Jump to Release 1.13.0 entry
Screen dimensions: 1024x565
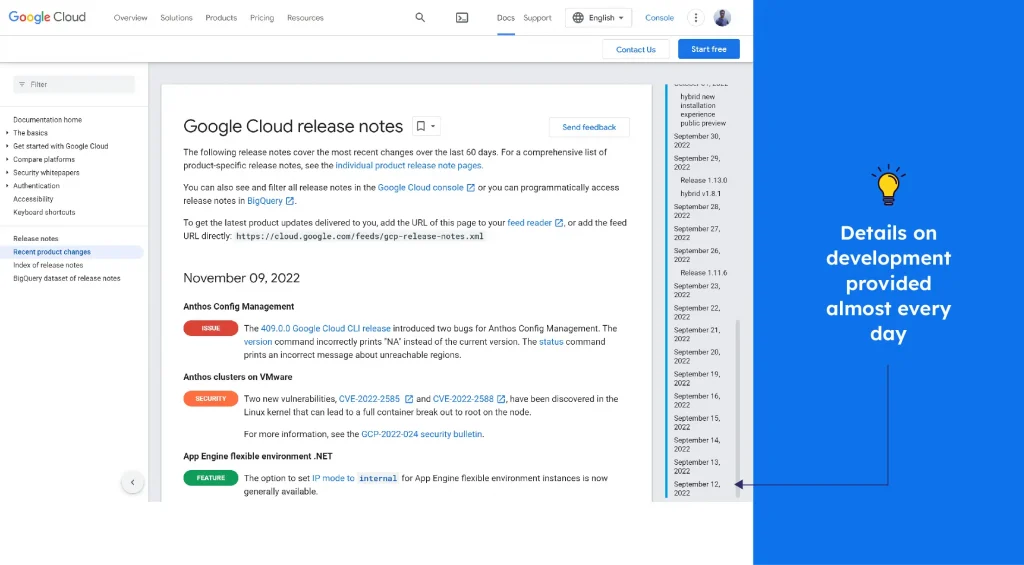click(x=703, y=180)
